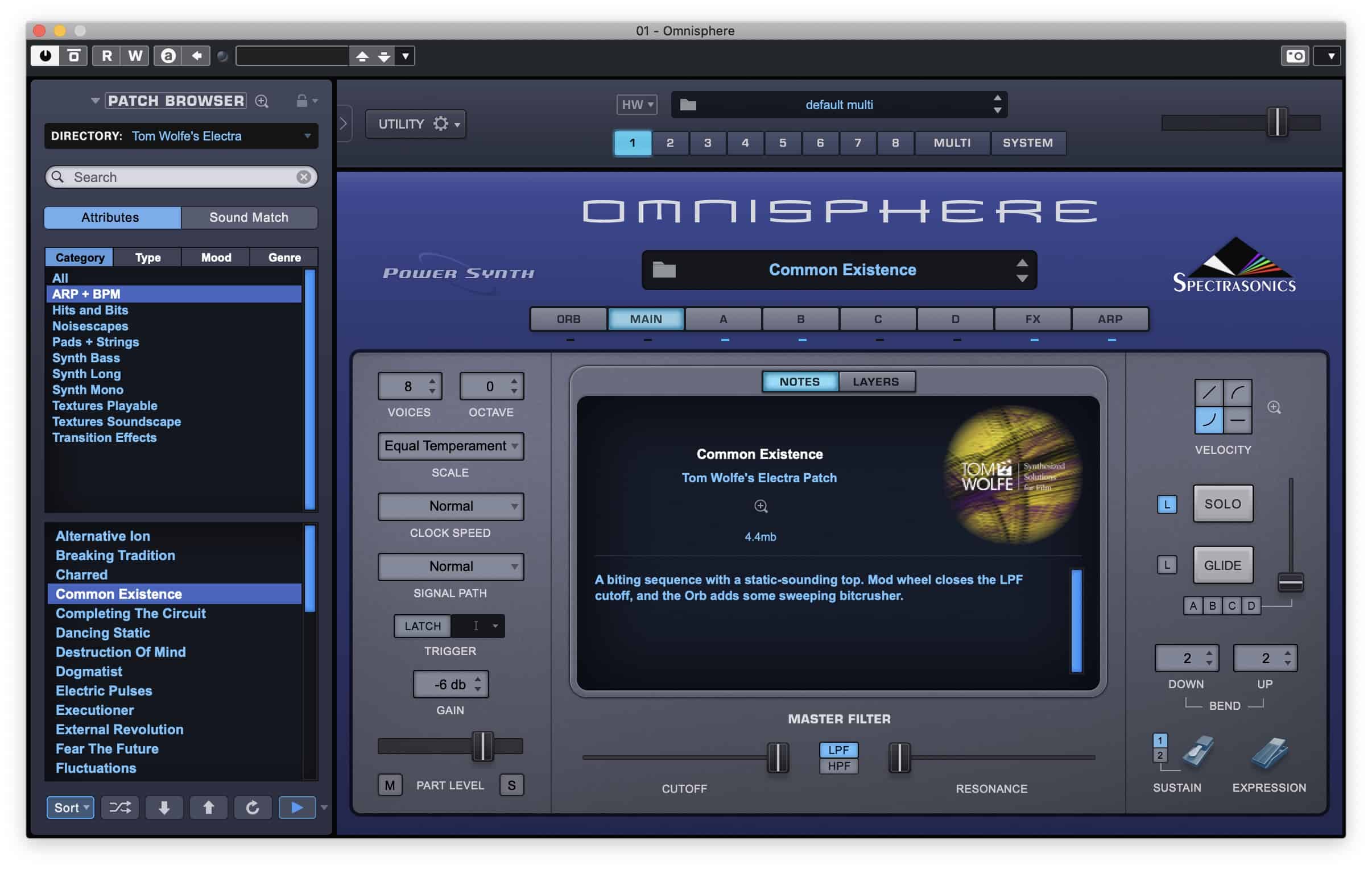
Task: Adjust the master filter CUTOFF slider
Action: [778, 758]
